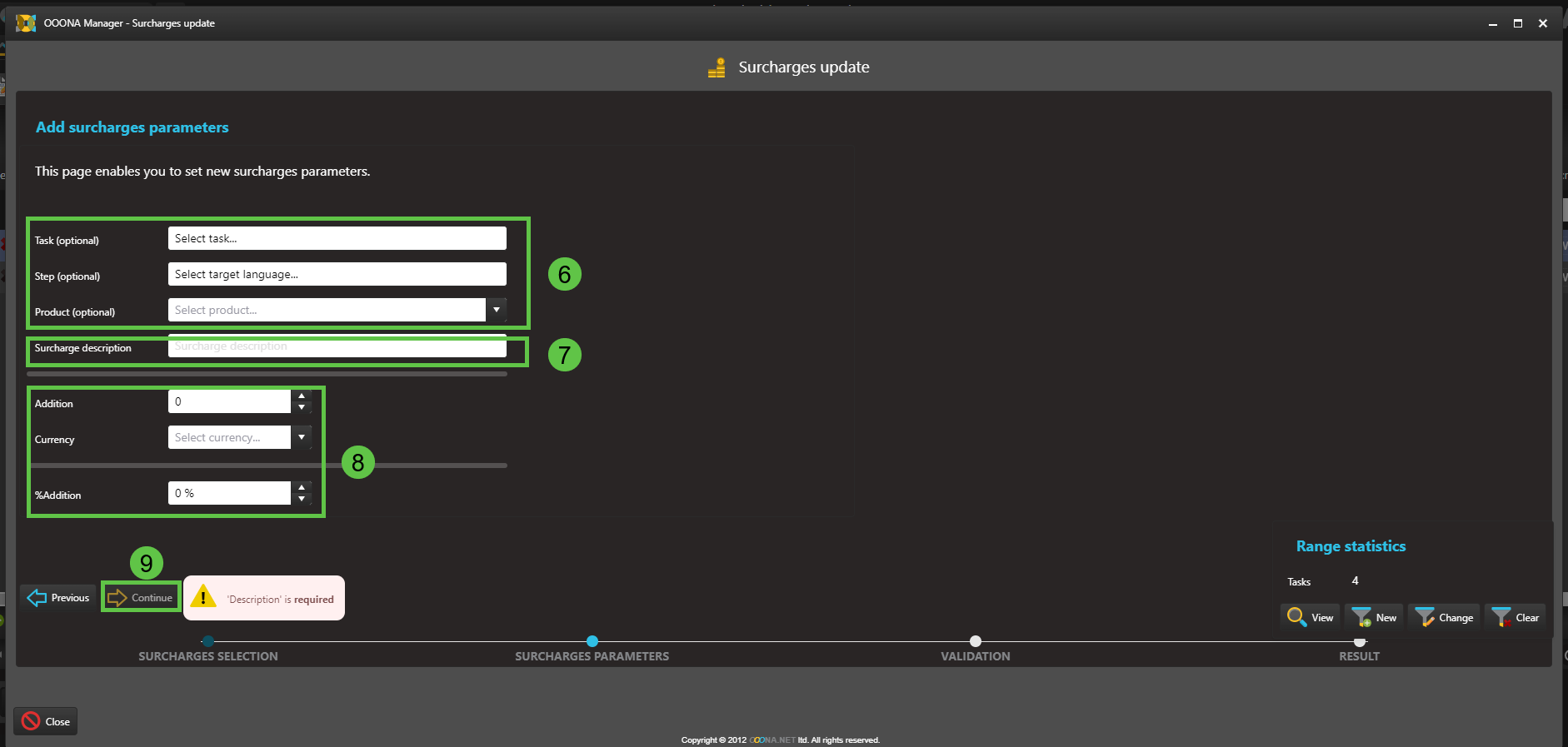The height and width of the screenshot is (747, 1568).
Task: Click the Previous left arrow icon
Action: click(37, 598)
